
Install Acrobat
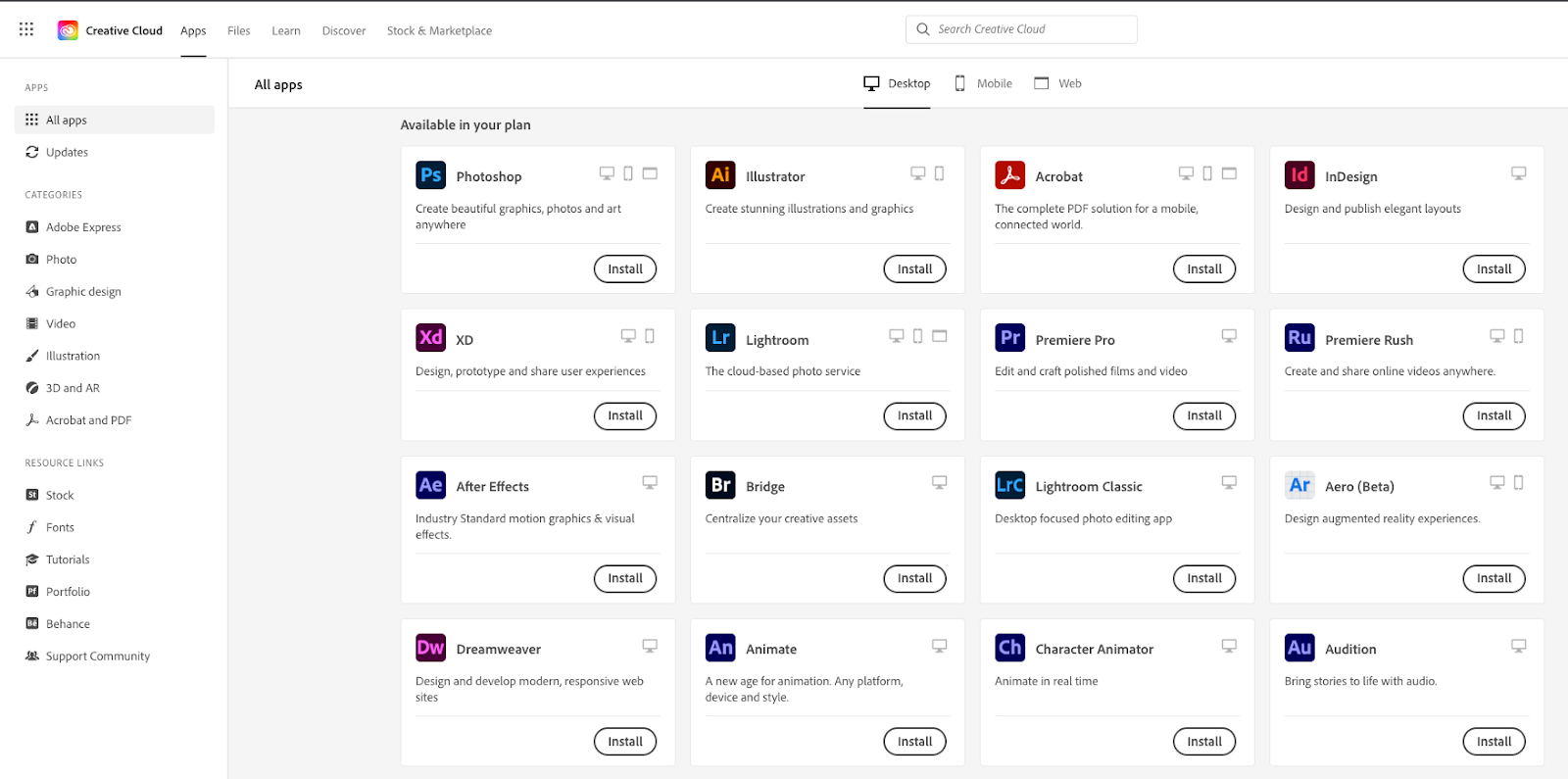click(x=1204, y=269)
